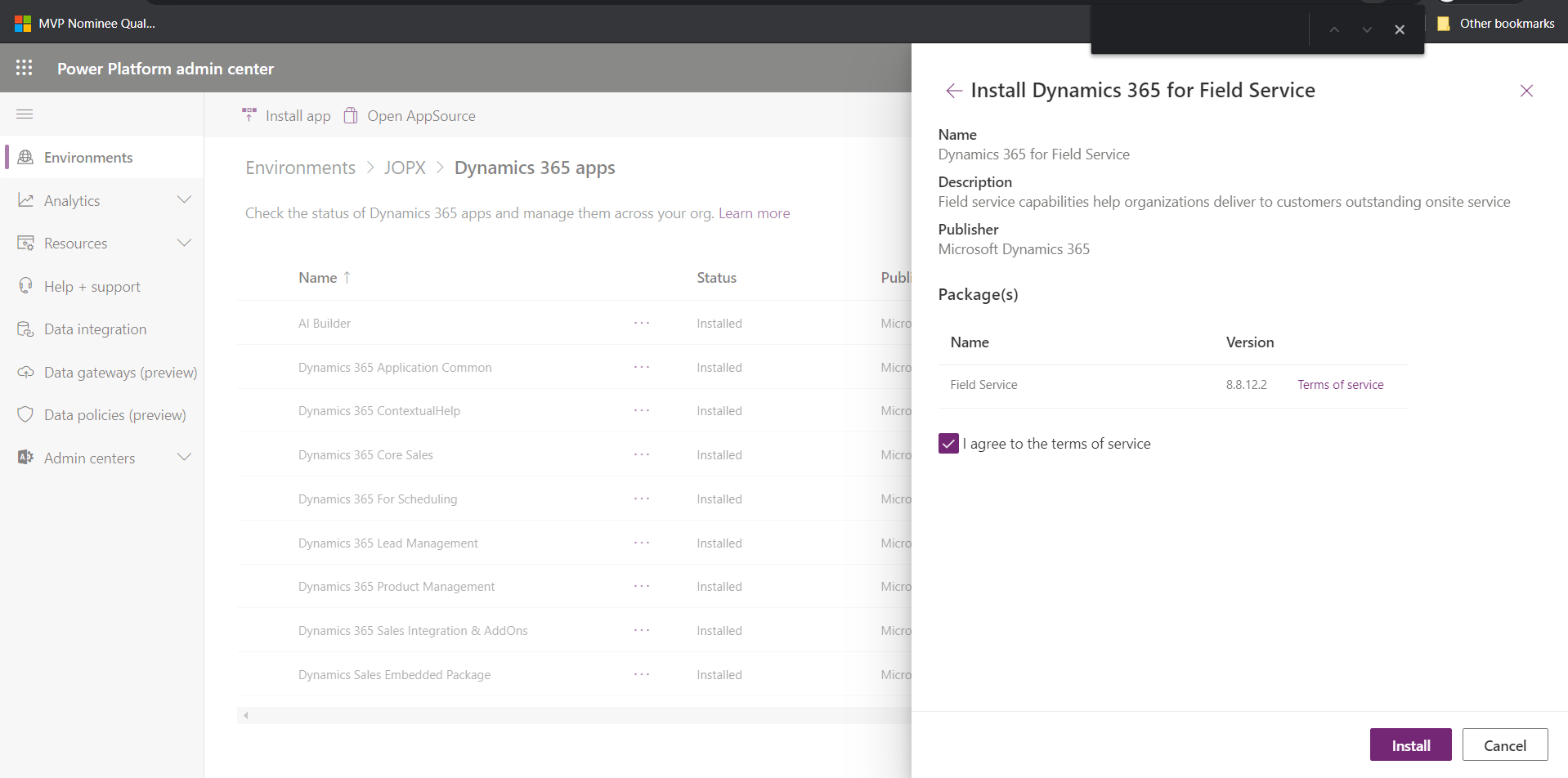Open more options for Sales Integration & AddOns
The image size is (1568, 778).
[642, 630]
